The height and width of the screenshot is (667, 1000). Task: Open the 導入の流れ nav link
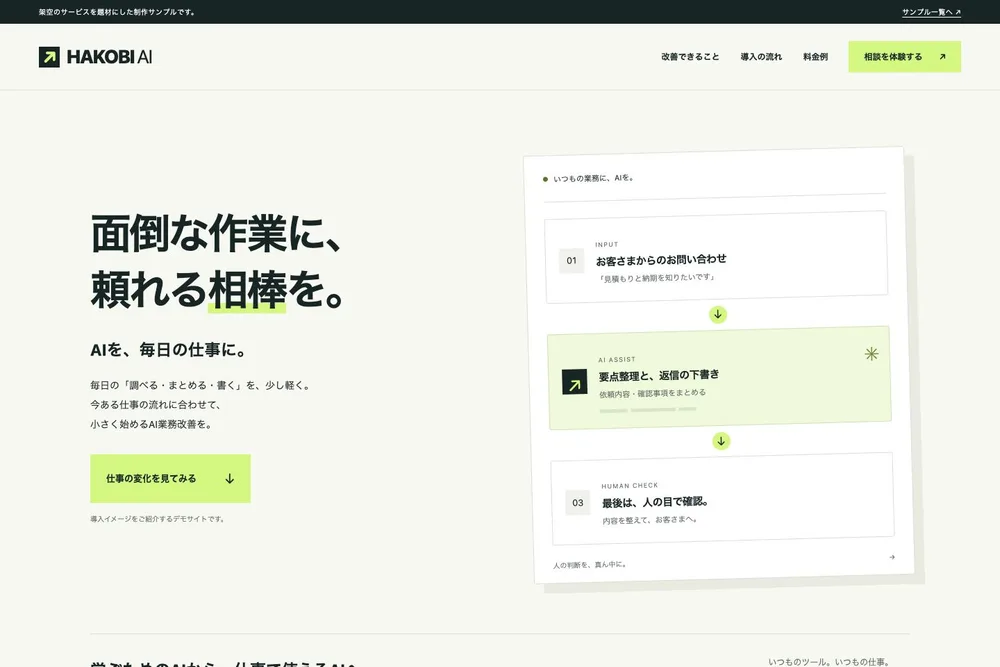(761, 57)
